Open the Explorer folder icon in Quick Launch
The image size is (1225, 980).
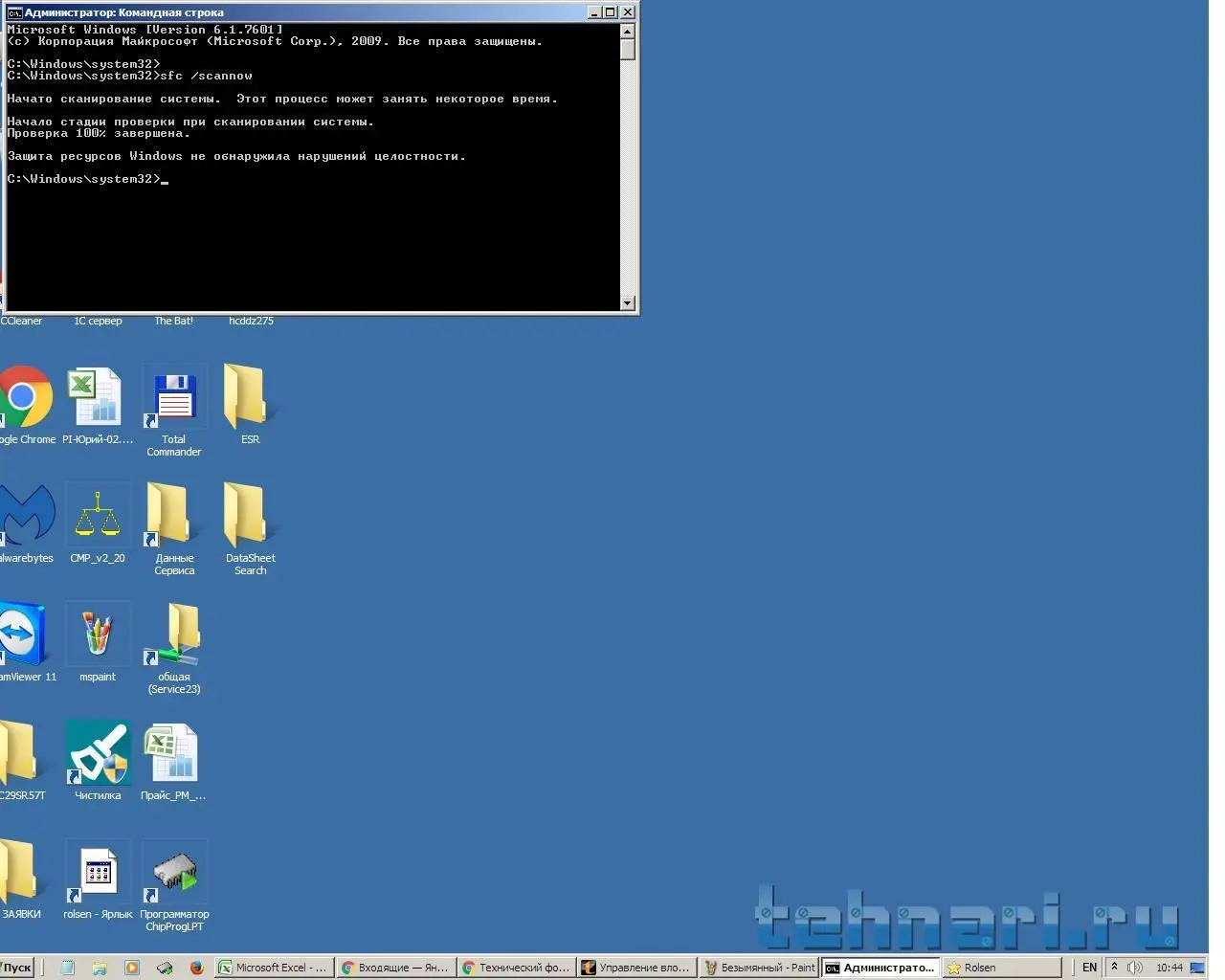point(100,968)
